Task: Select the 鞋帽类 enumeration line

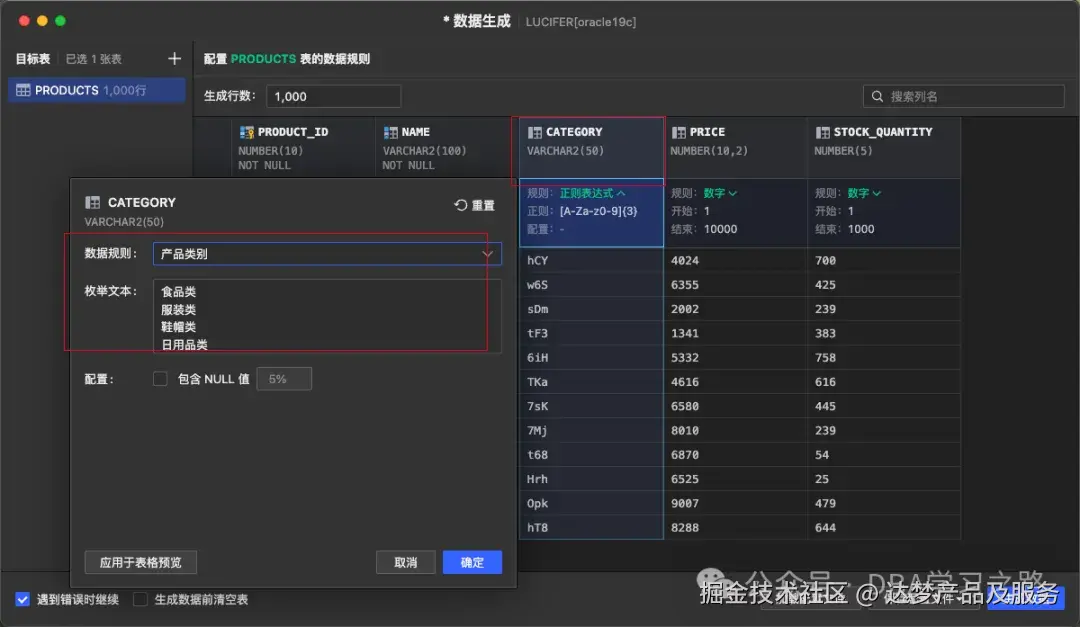Action: point(178,327)
